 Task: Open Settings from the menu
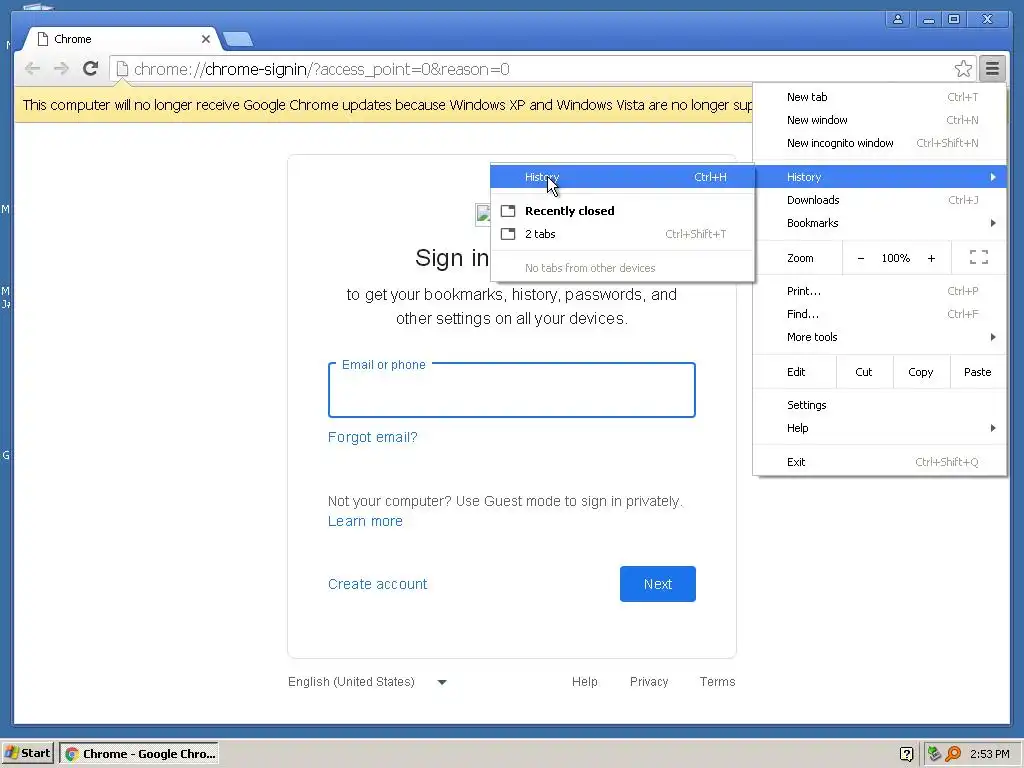coord(879,405)
